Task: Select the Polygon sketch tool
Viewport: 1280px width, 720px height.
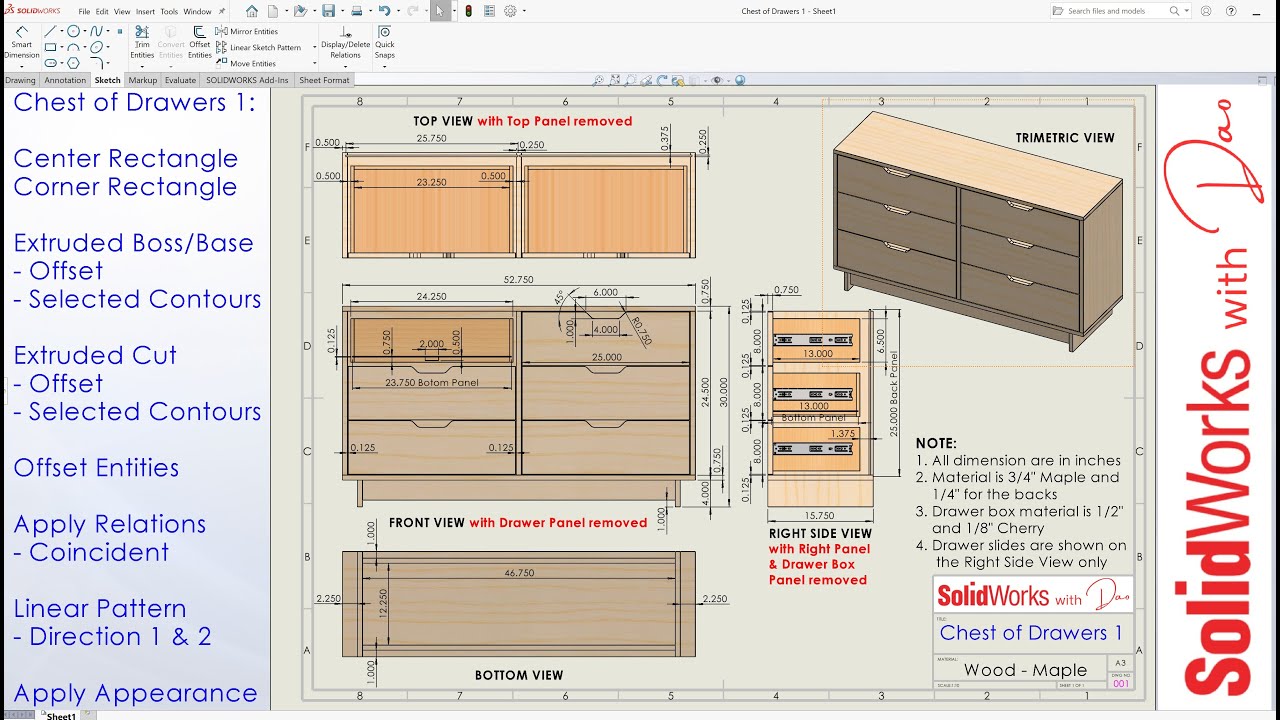Action: pyautogui.click(x=73, y=63)
